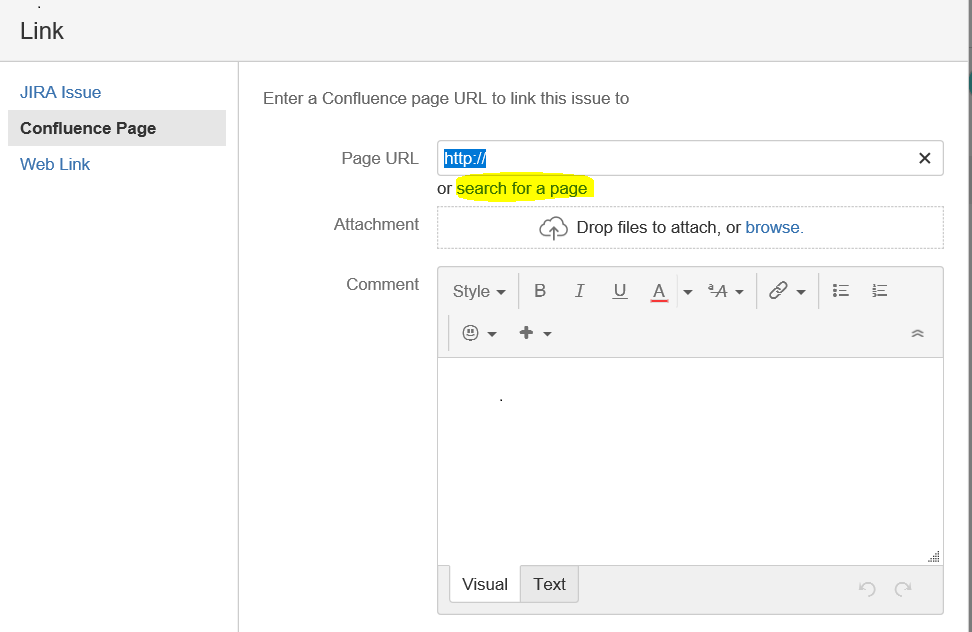Viewport: 972px width, 632px height.
Task: Open the emoticon smiley picker
Action: tap(471, 333)
